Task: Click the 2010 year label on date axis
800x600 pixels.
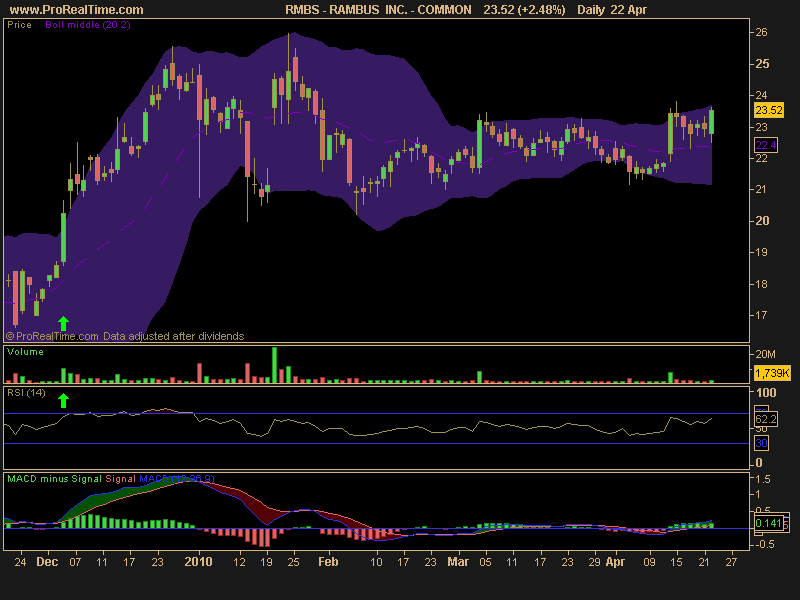Action: [x=198, y=562]
